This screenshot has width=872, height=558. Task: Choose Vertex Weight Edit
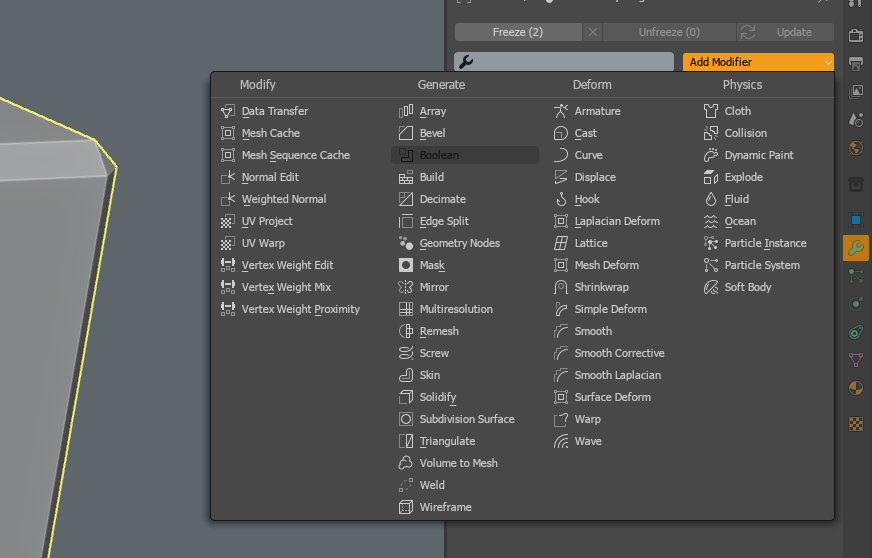click(288, 265)
